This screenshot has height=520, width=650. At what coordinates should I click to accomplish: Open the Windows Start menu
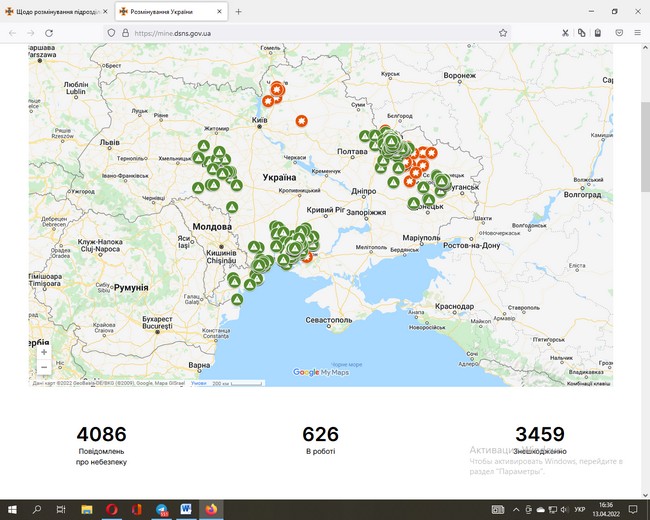point(12,509)
